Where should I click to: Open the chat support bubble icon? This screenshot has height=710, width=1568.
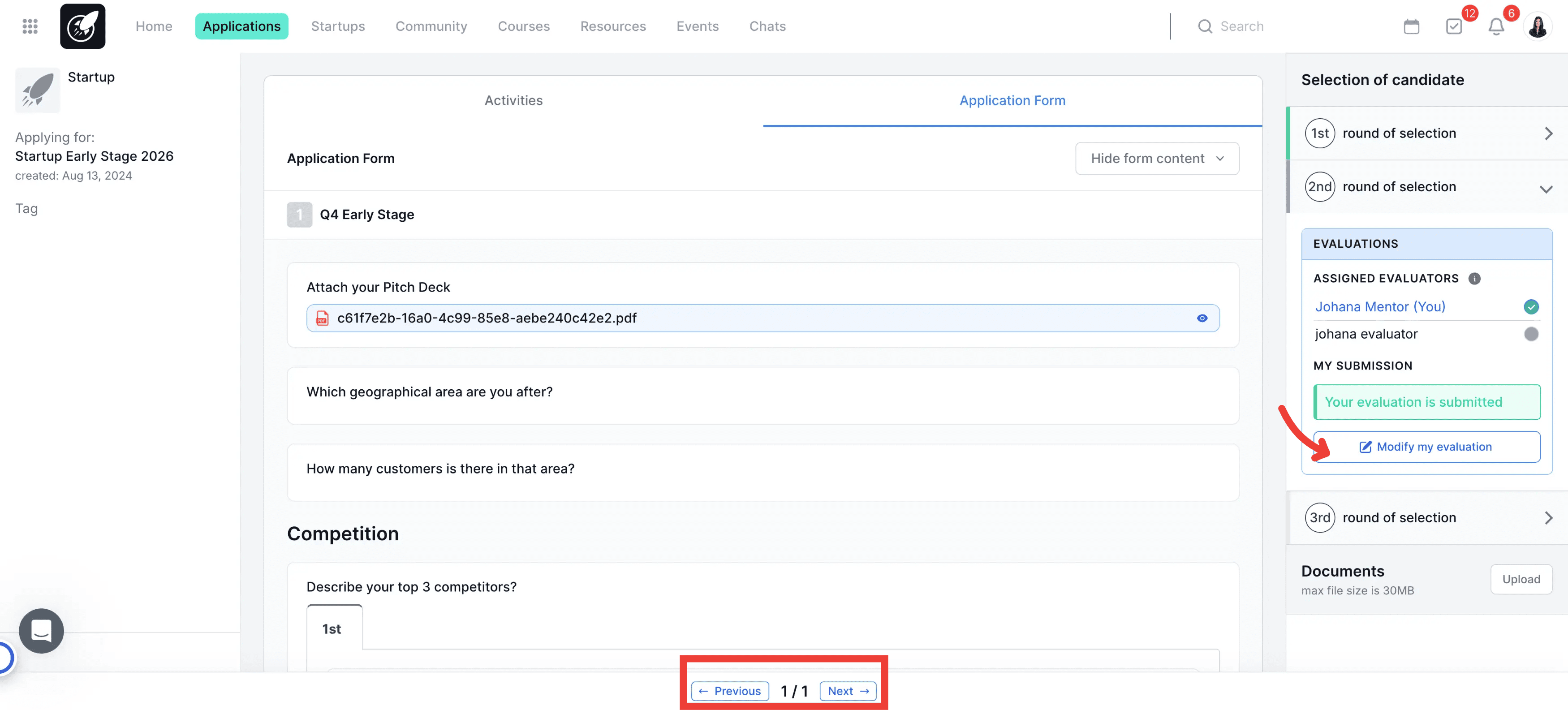click(41, 630)
